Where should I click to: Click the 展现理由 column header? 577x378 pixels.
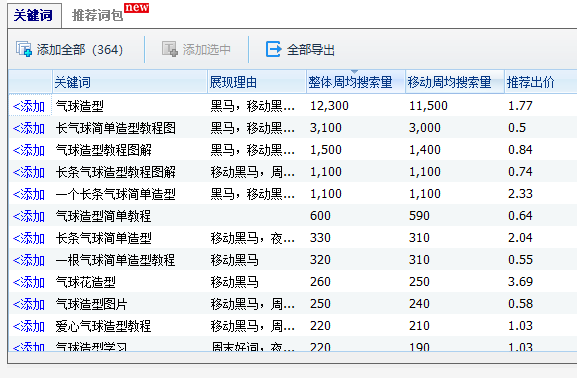pos(233,82)
